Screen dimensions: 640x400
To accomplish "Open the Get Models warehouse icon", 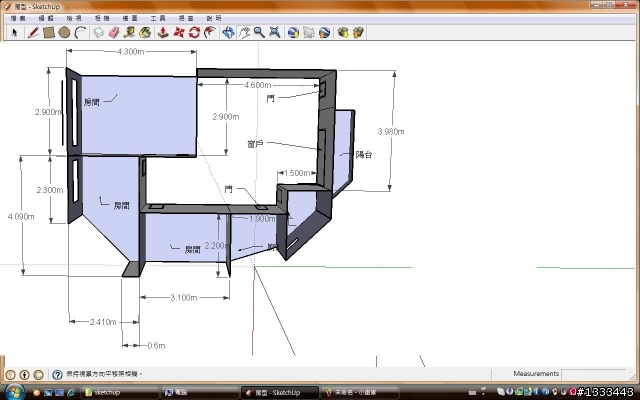I will (x=343, y=32).
